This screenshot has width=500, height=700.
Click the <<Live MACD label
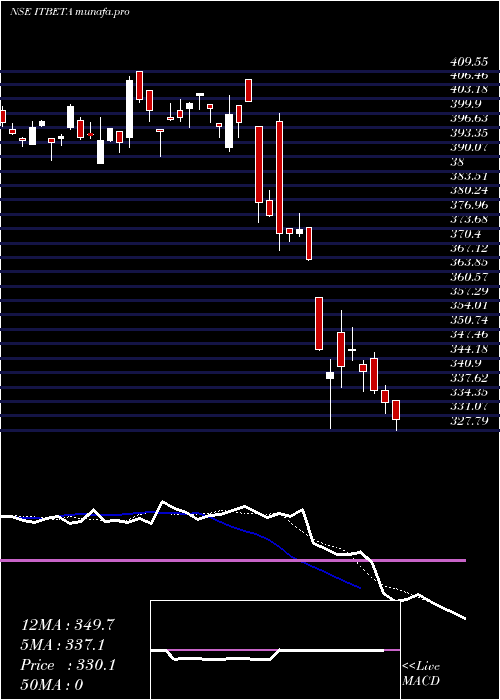421,674
